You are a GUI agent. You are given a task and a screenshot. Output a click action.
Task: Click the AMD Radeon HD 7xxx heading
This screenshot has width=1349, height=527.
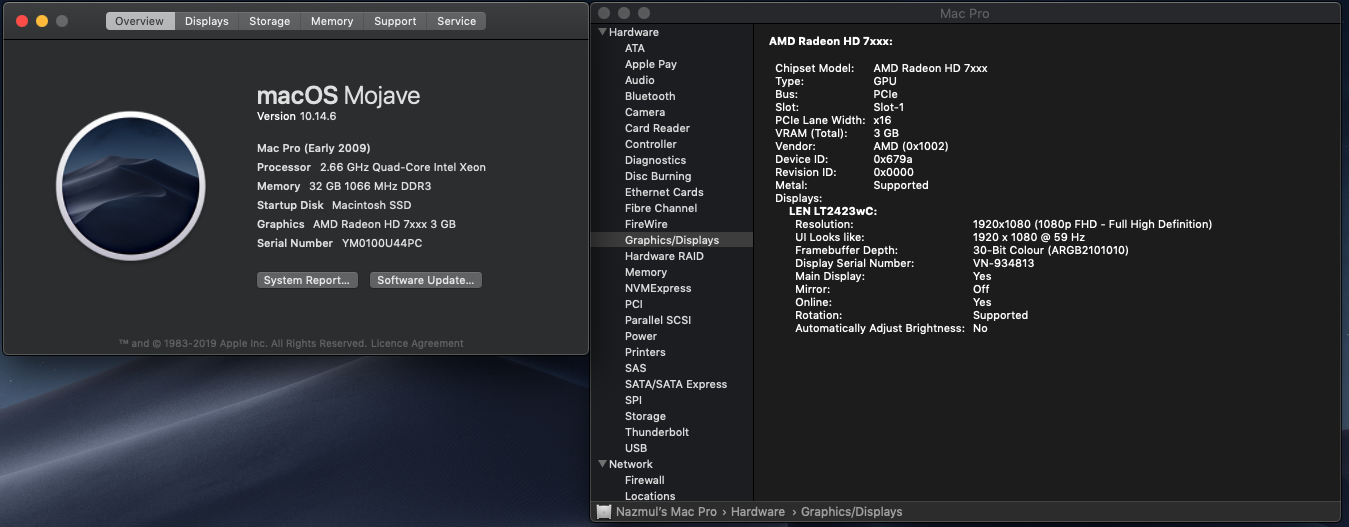point(830,41)
